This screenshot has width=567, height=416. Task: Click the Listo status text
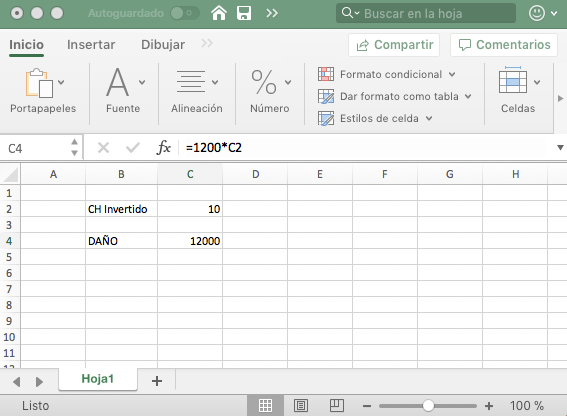[x=35, y=406]
